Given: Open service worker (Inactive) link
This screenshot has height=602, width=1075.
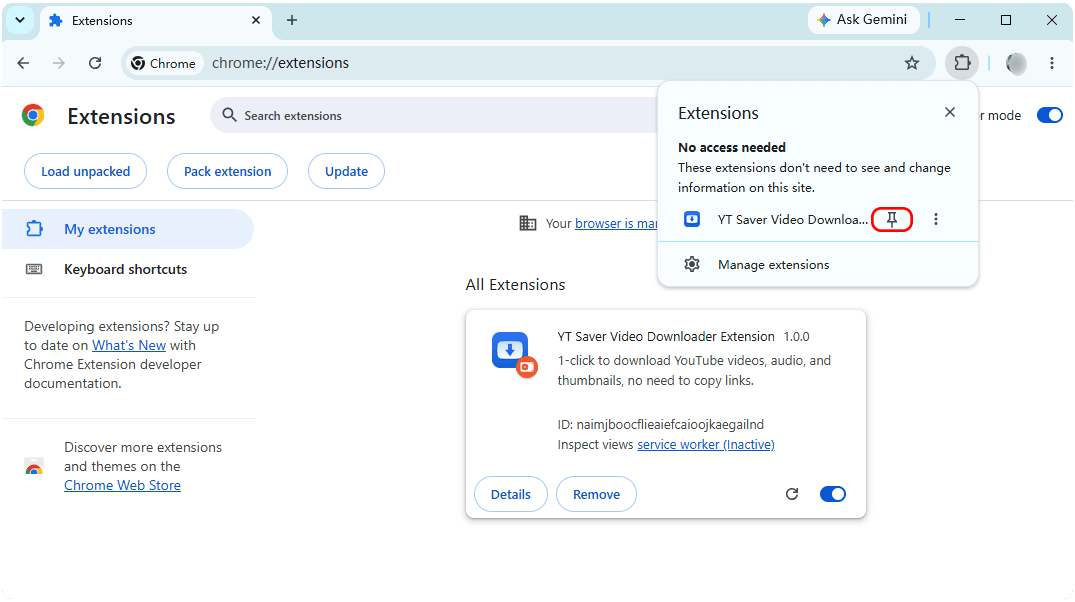Looking at the screenshot, I should pyautogui.click(x=705, y=445).
